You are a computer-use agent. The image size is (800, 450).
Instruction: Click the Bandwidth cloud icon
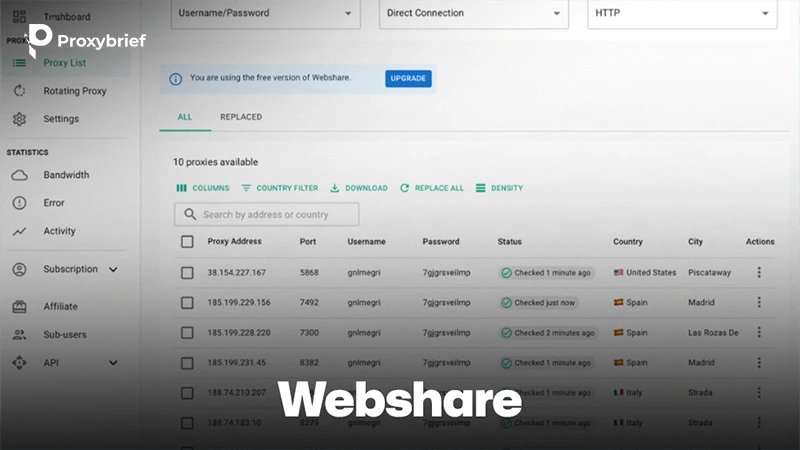coord(19,176)
